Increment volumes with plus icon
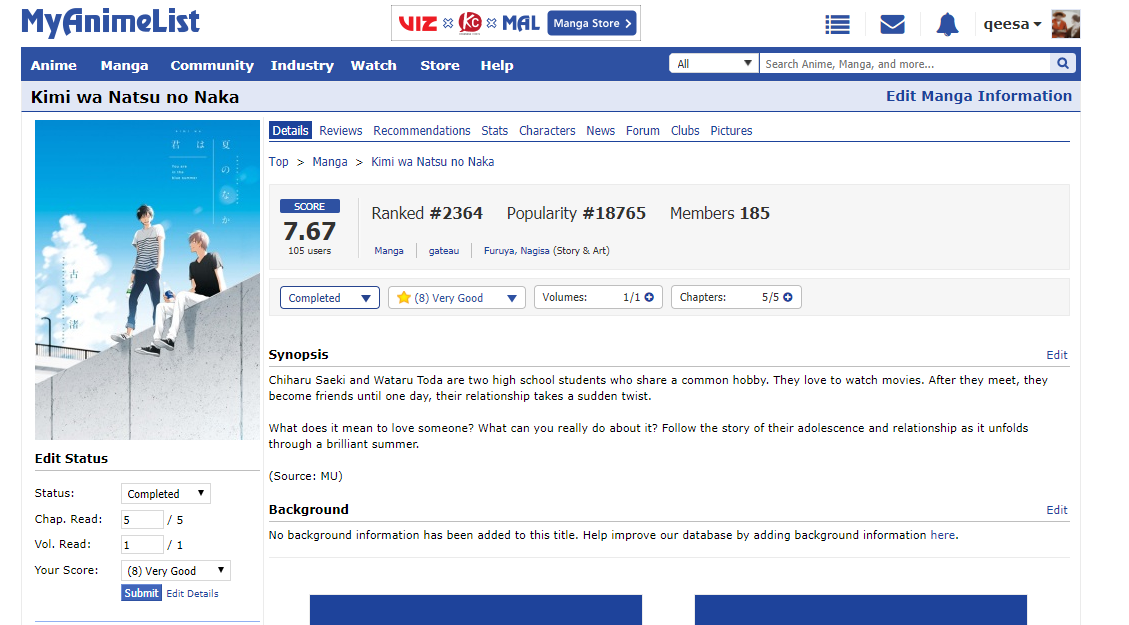1129x625 pixels. [x=649, y=298]
